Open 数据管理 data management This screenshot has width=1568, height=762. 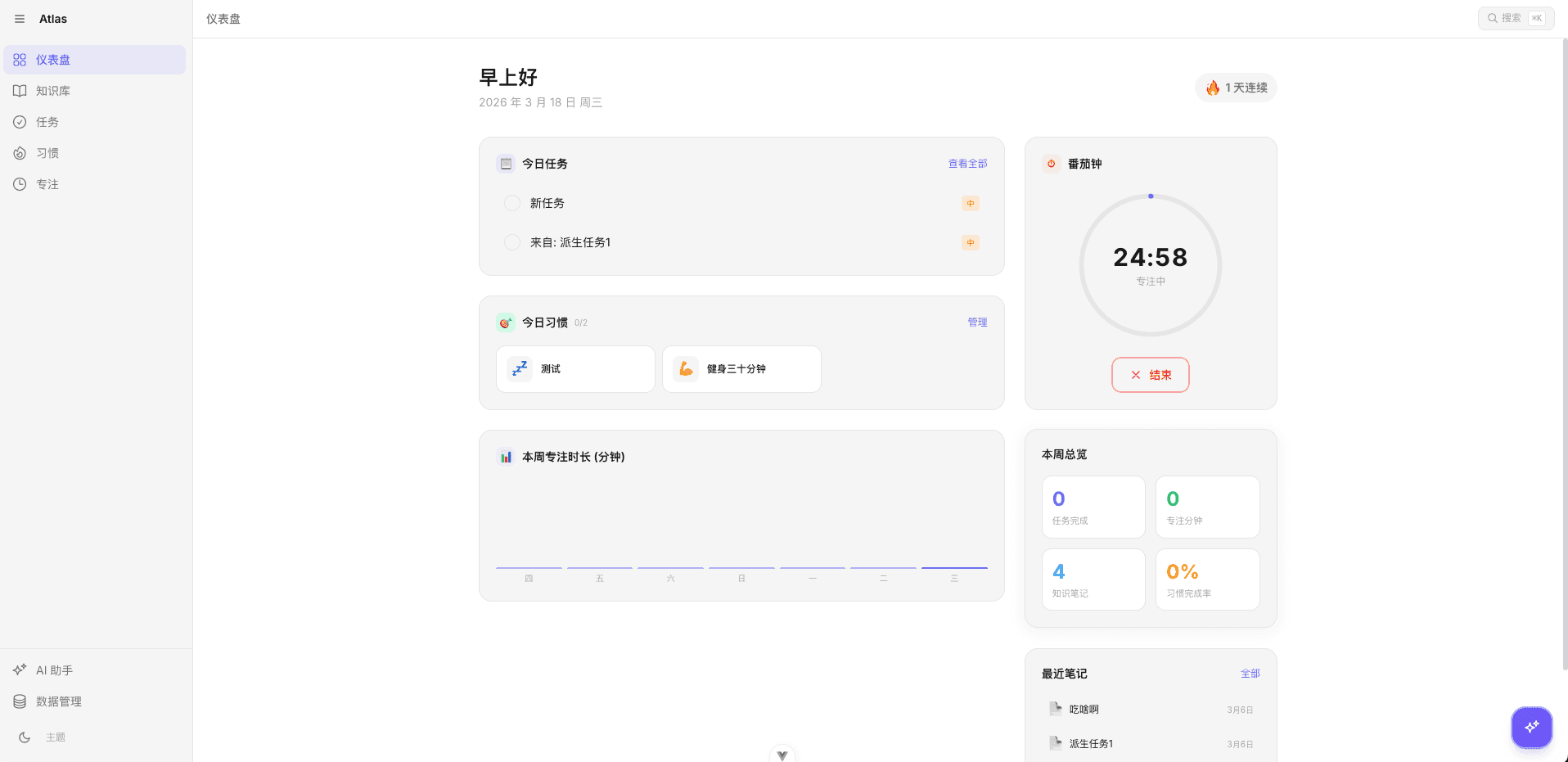coord(95,701)
